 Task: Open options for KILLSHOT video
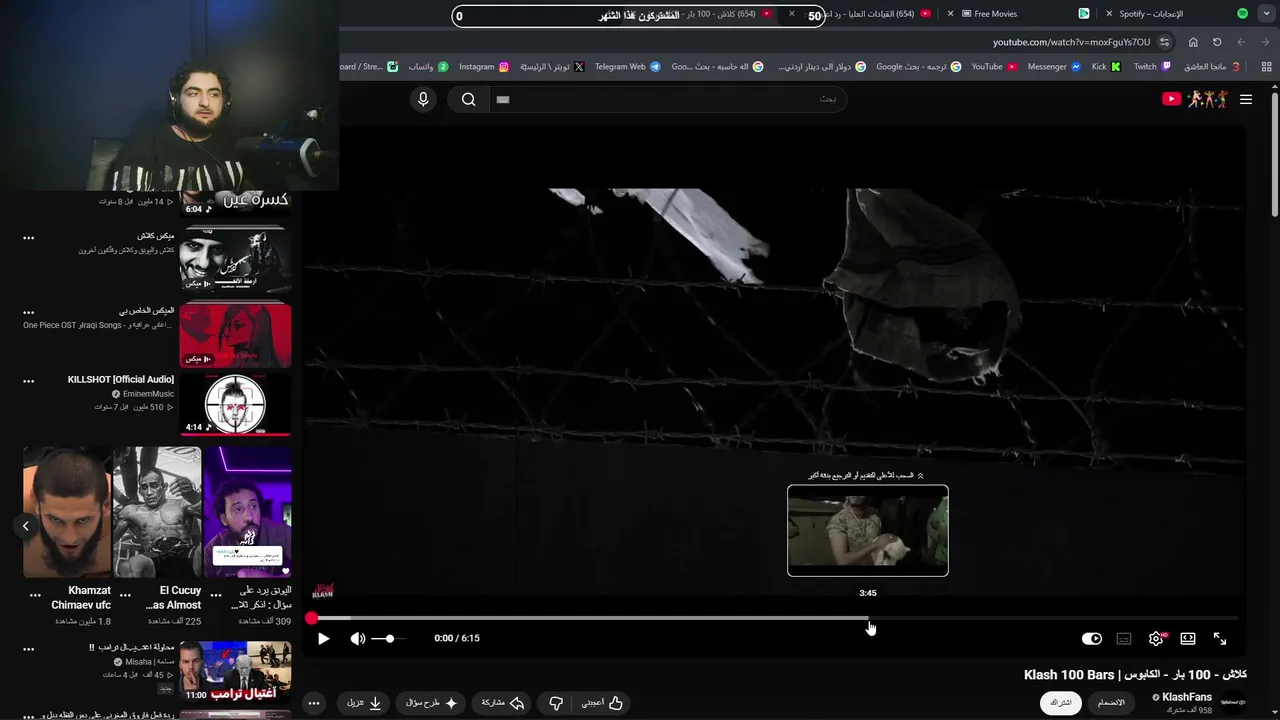pos(29,381)
